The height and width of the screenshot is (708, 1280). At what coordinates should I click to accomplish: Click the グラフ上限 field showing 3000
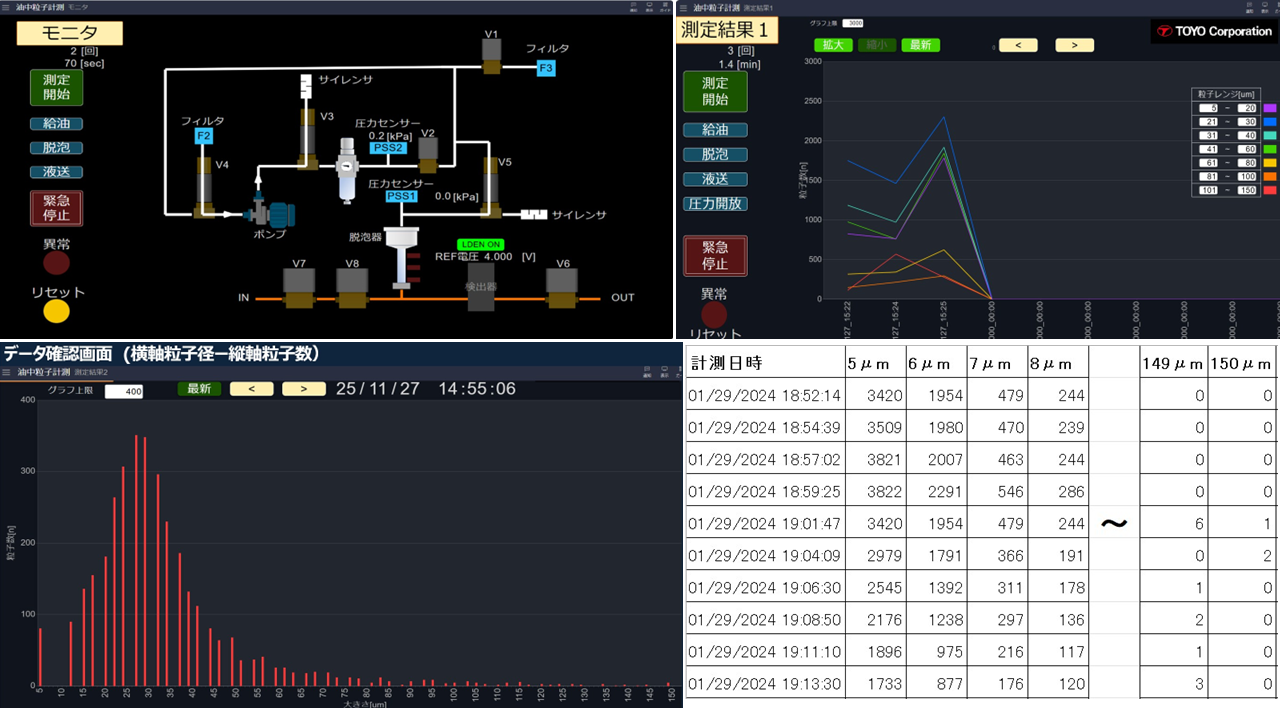click(853, 22)
